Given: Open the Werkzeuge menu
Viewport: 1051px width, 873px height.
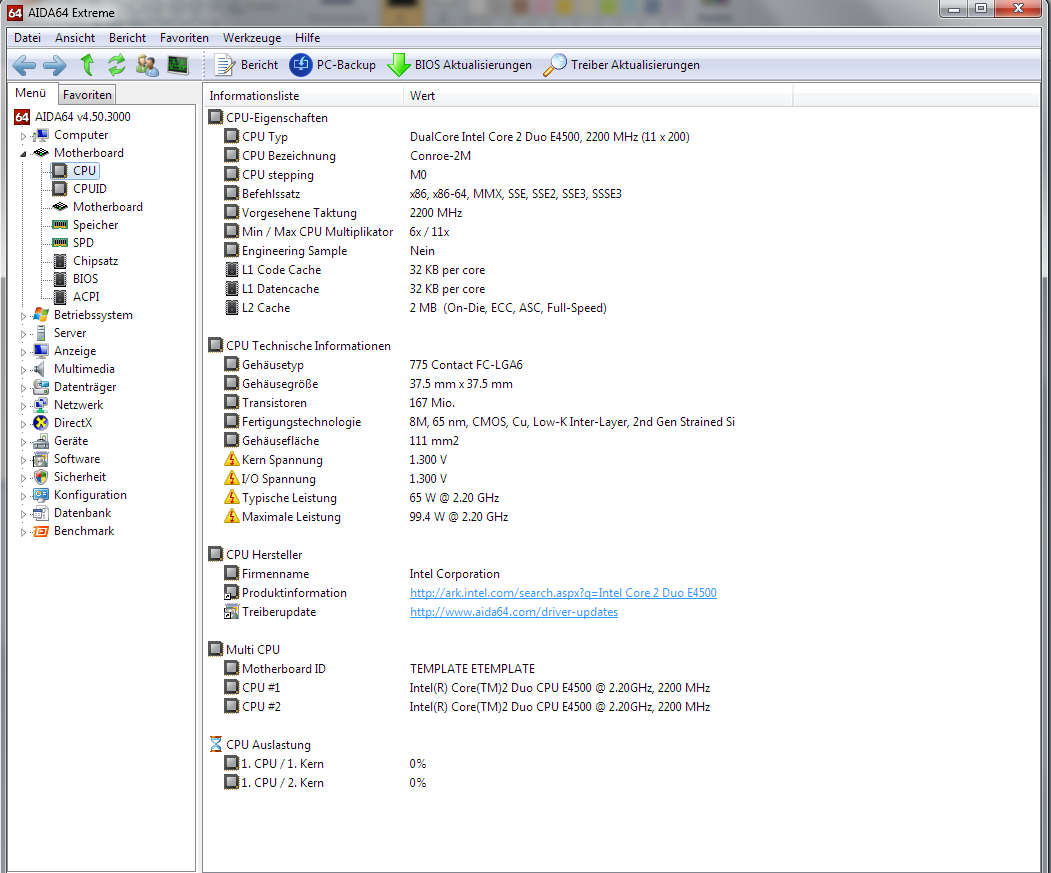Looking at the screenshot, I should click(x=252, y=38).
